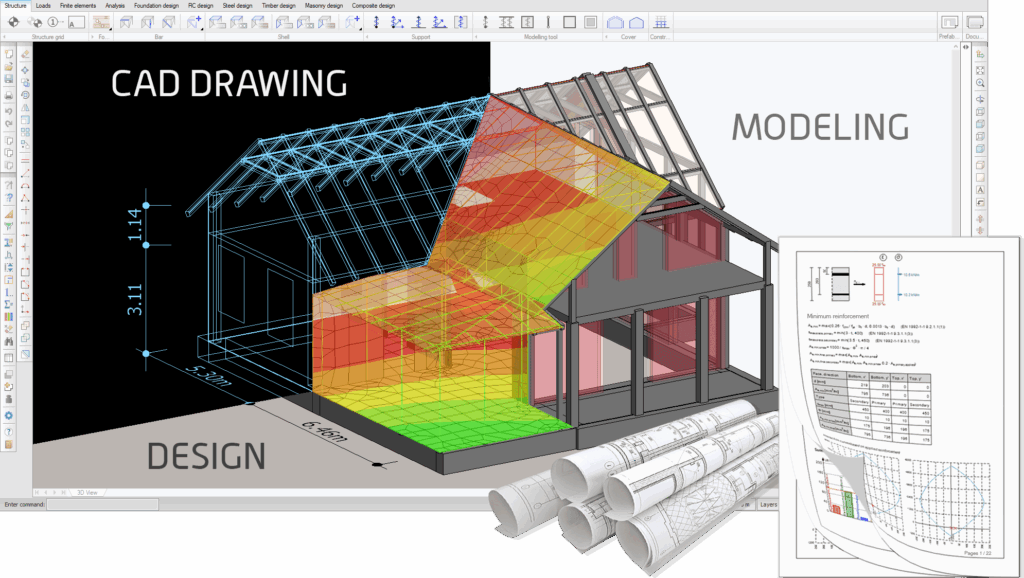This screenshot has width=1024, height=578.
Task: Expand the Bar tool dropdown arrow
Action: (x=201, y=29)
